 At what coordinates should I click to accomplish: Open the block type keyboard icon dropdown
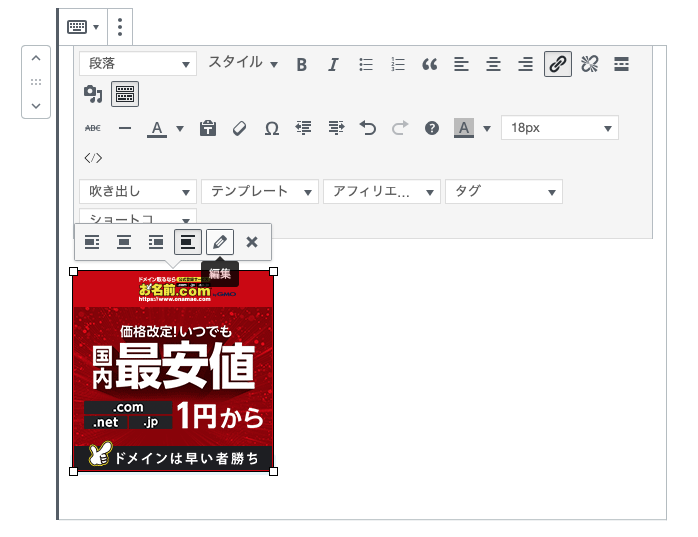pyautogui.click(x=83, y=27)
